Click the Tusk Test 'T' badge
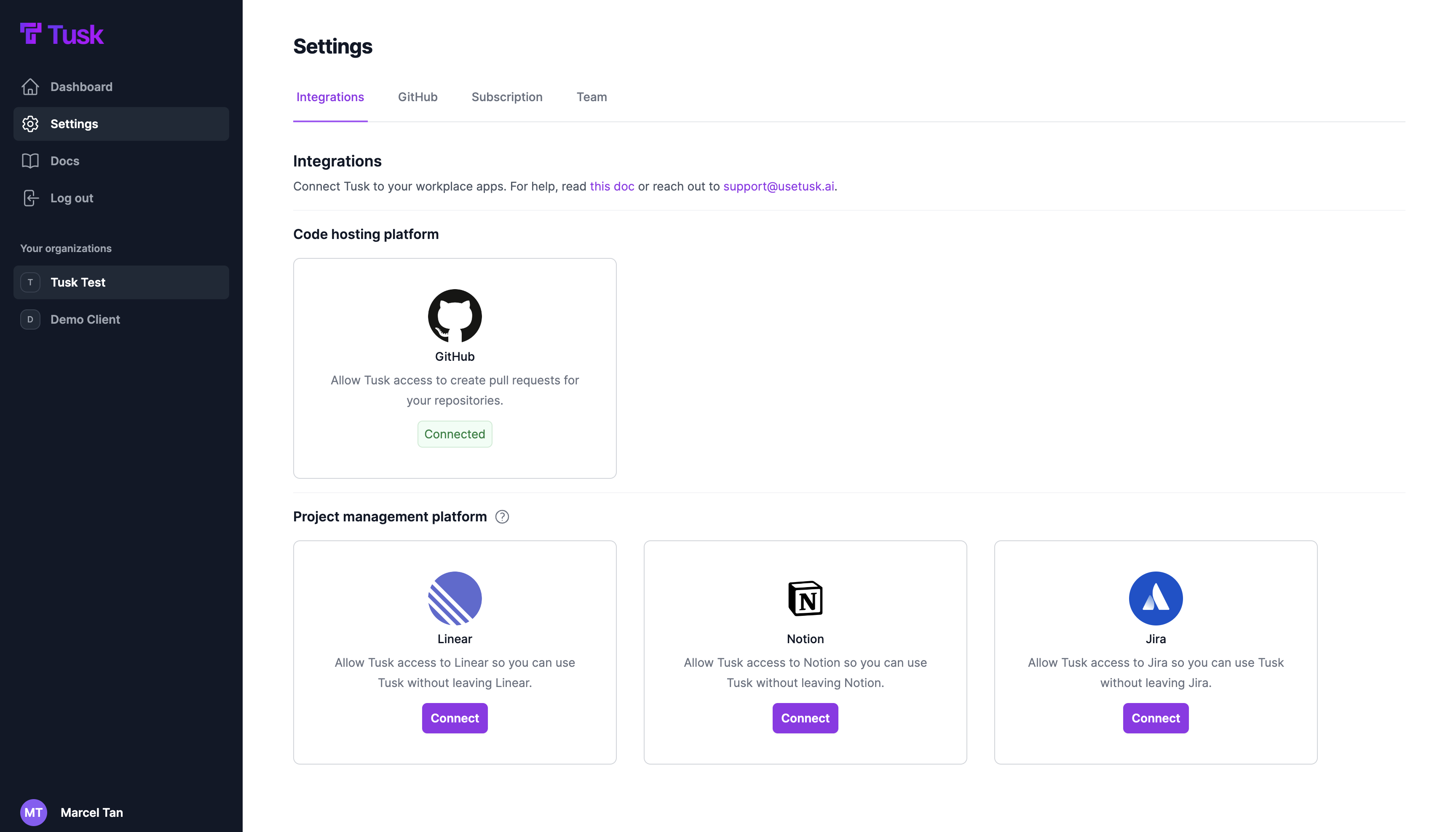Screen dimensions: 1456x832 pyautogui.click(x=30, y=282)
